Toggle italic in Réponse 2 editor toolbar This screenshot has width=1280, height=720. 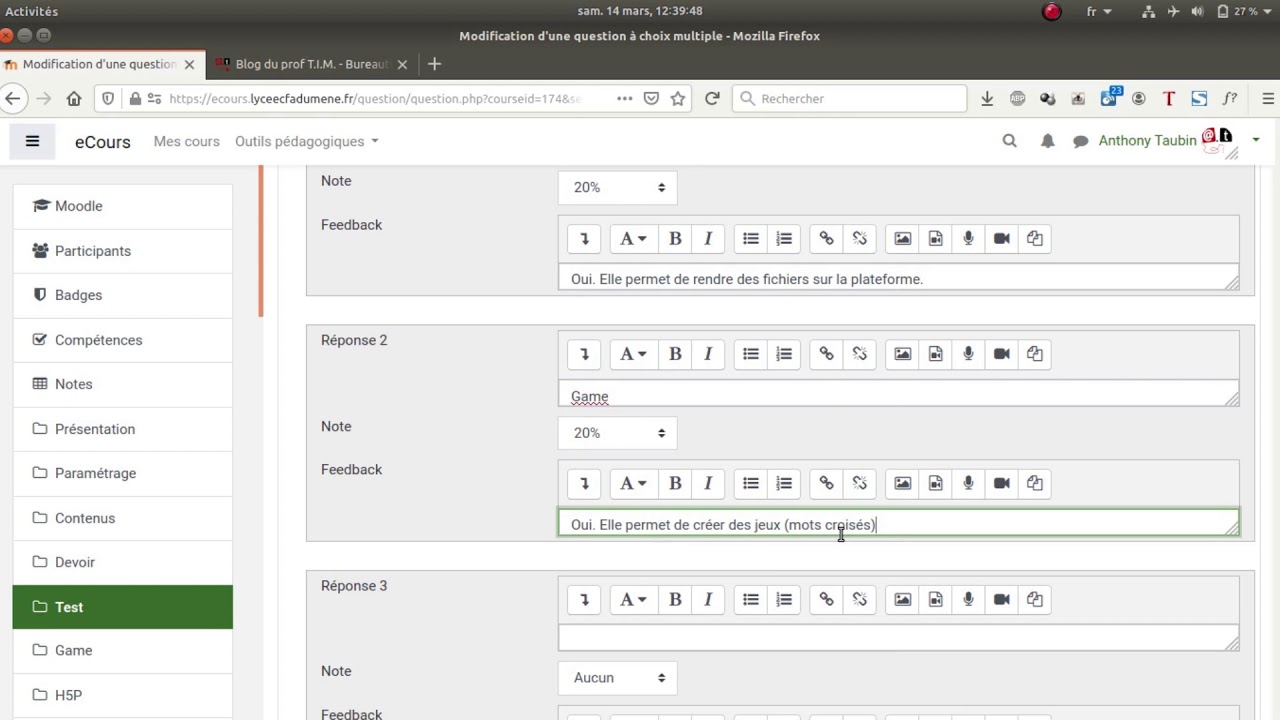[708, 354]
